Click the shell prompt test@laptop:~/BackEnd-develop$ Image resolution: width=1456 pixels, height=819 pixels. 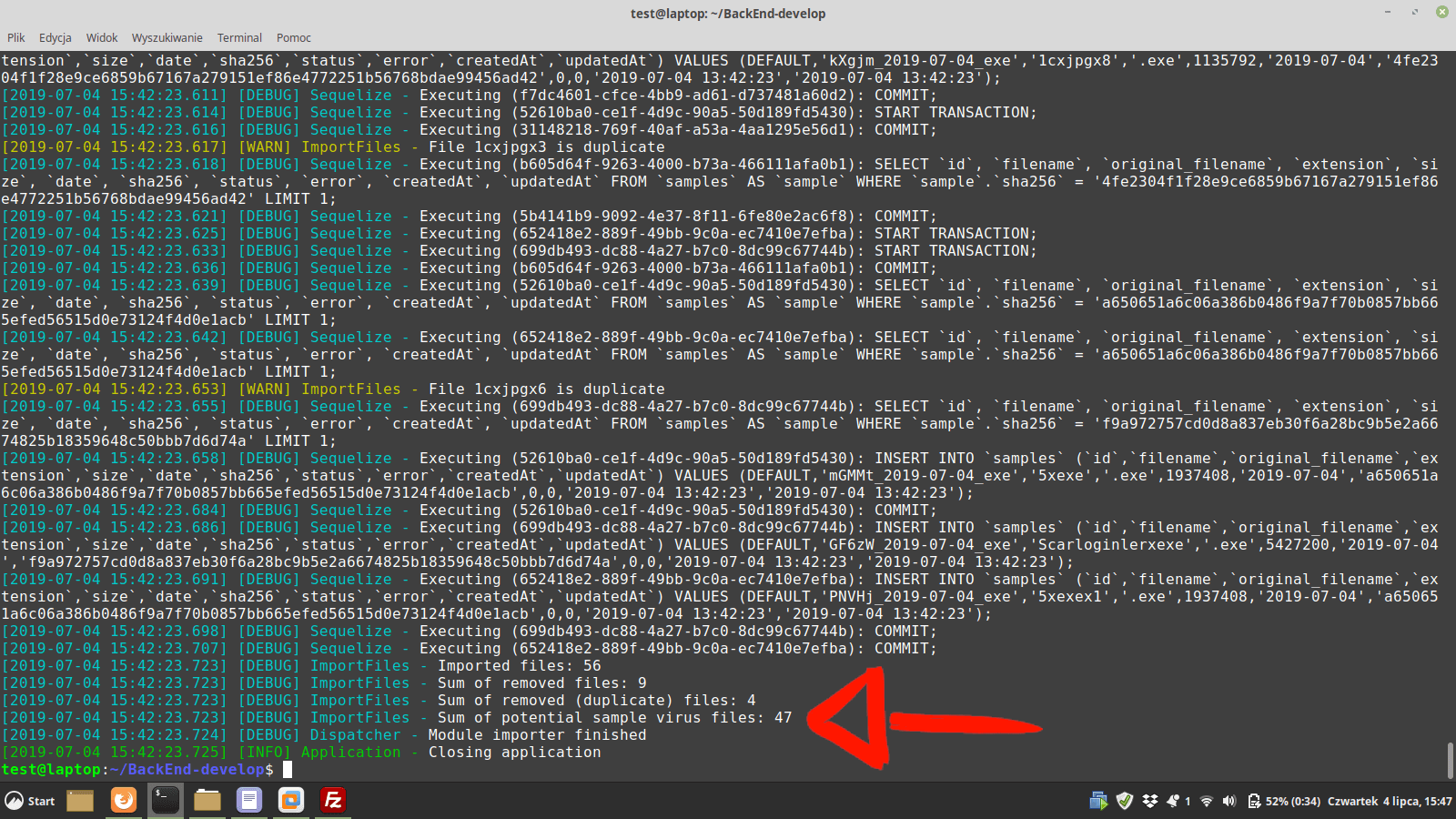[x=137, y=770]
